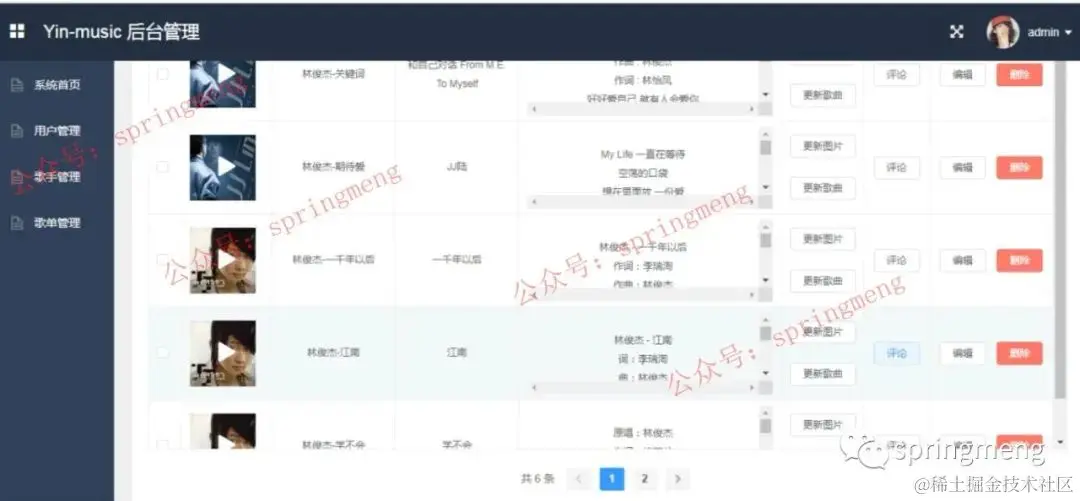
Task: Click 更新图片 for 林俊杰-江南
Action: [x=822, y=331]
